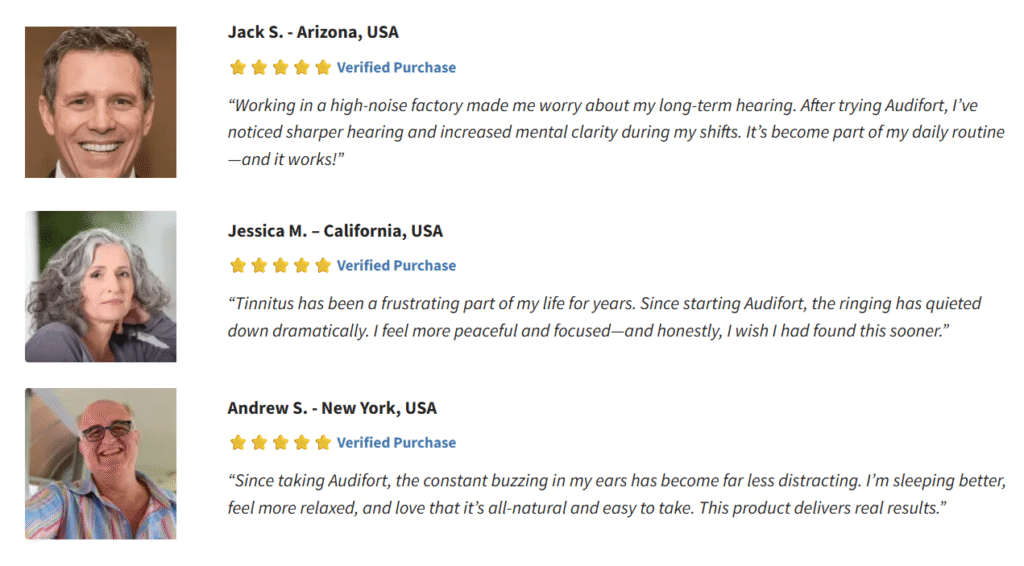Click the first star in Jack S.'s rating
The image size is (1024, 566).
click(238, 68)
